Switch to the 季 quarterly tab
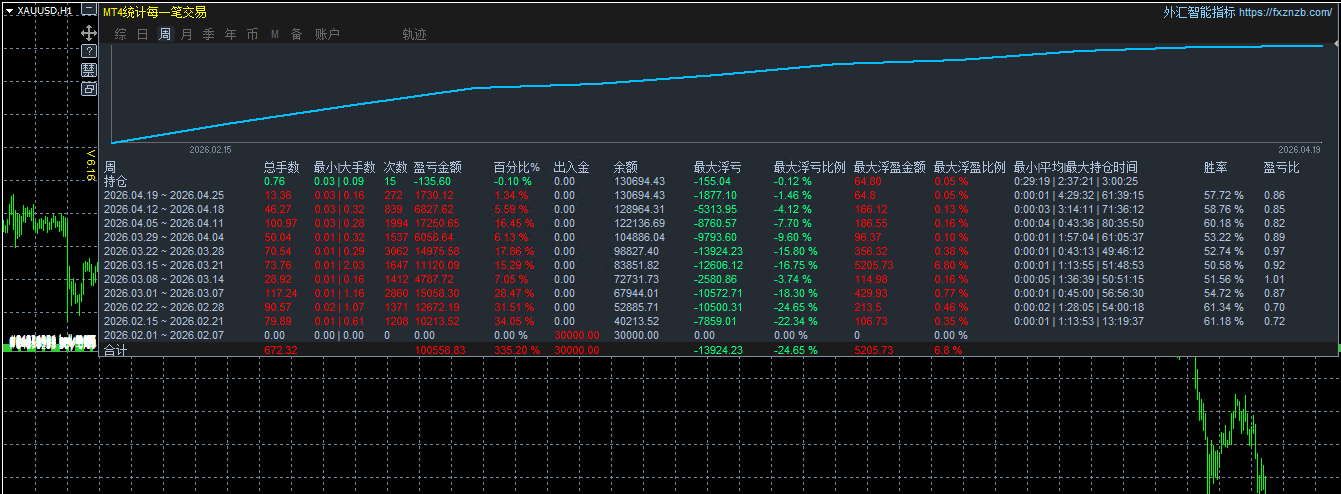The height and width of the screenshot is (494, 1341). 208,34
